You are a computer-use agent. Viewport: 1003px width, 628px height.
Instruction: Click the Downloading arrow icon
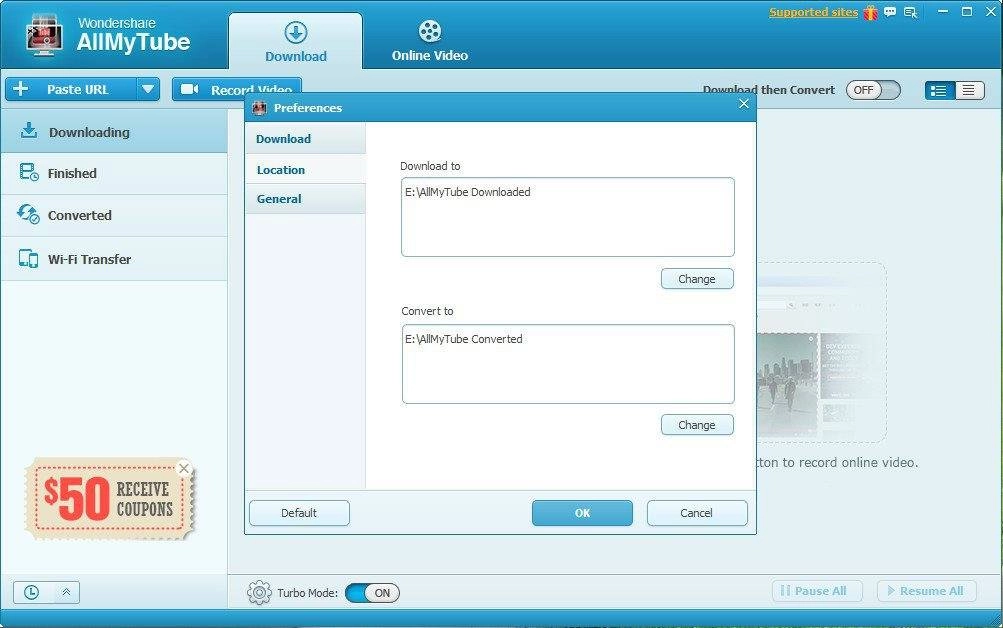tap(28, 130)
